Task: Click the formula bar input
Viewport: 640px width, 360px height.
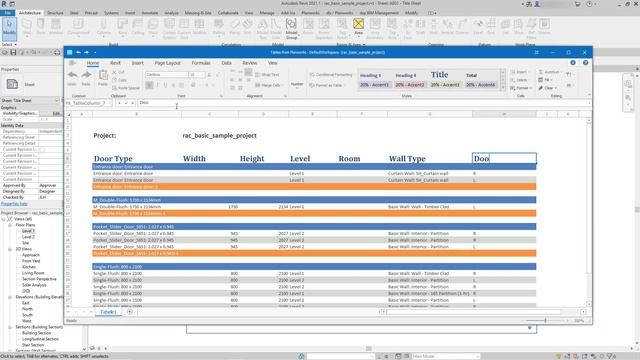Action: [363, 103]
